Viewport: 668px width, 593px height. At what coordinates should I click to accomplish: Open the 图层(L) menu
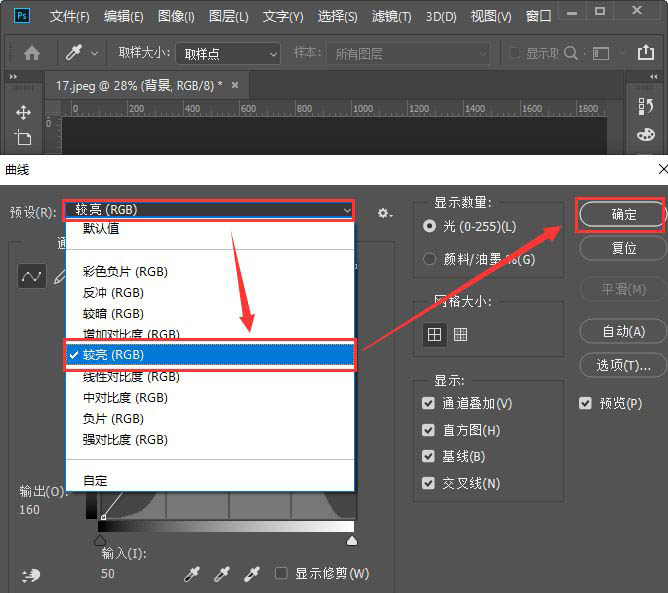229,16
